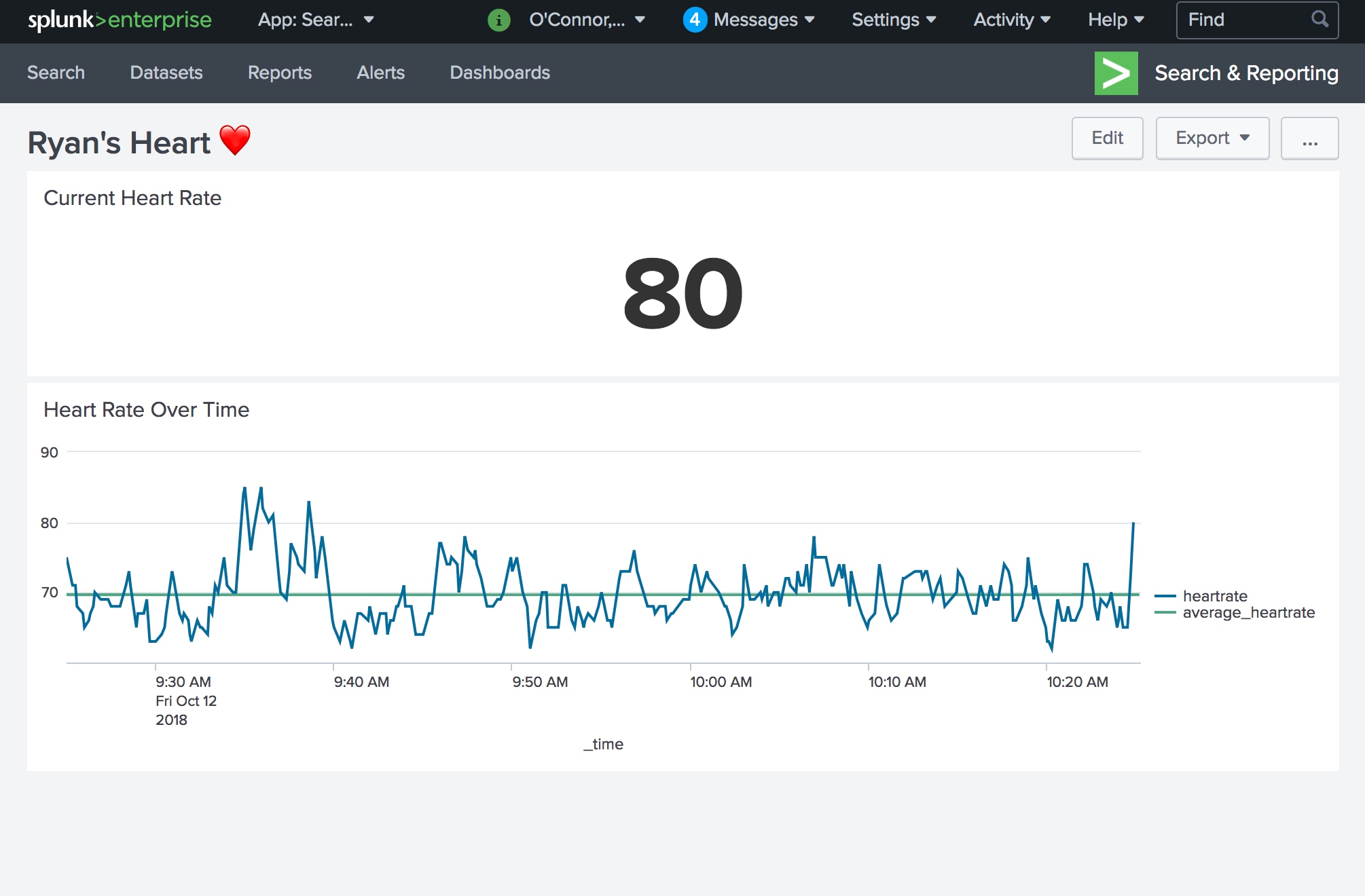
Task: Go to the Search tab
Action: tap(56, 73)
